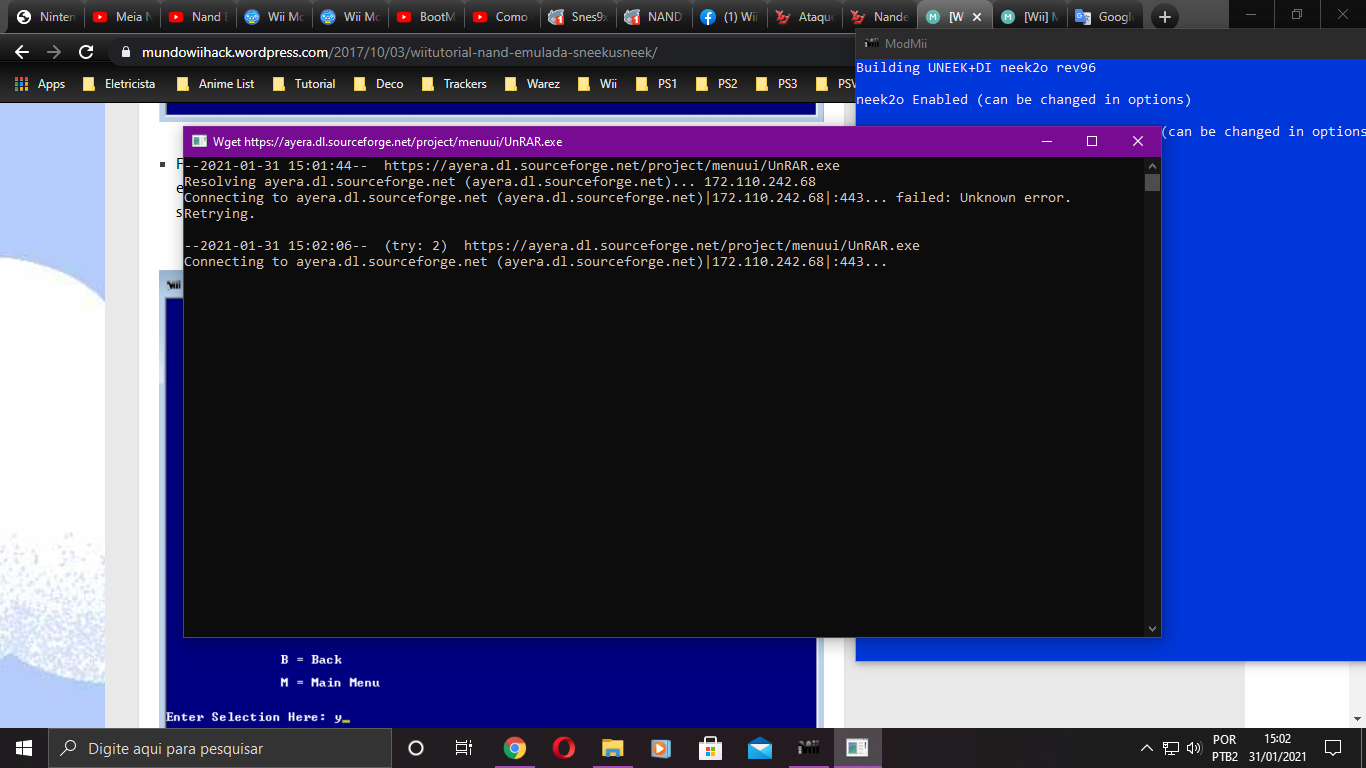Click the site padlock security icon
Screen dimensions: 1366x768
[x=125, y=52]
